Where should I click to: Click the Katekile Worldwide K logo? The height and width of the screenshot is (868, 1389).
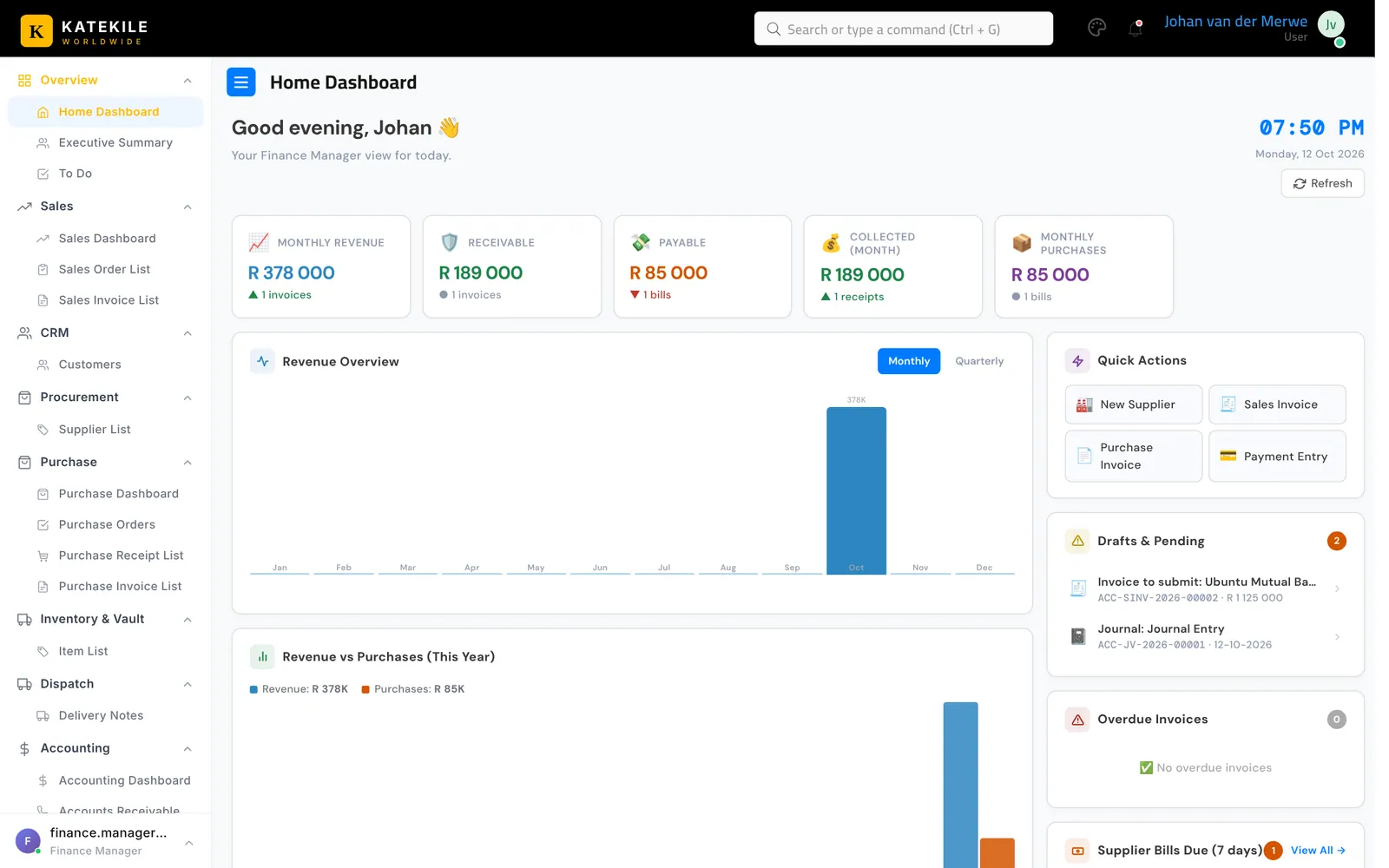click(x=36, y=31)
